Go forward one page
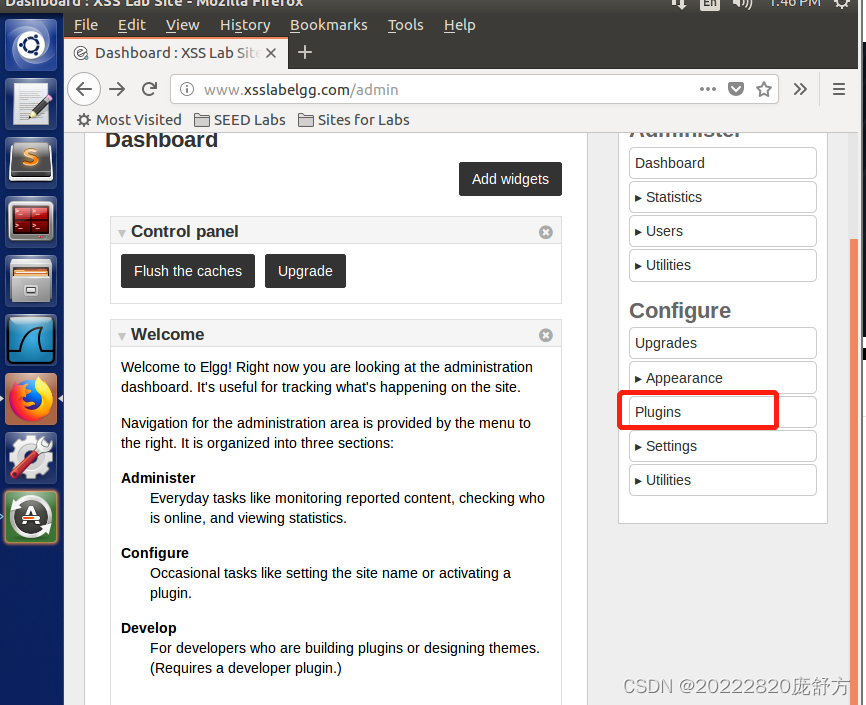The image size is (866, 705). [x=117, y=89]
